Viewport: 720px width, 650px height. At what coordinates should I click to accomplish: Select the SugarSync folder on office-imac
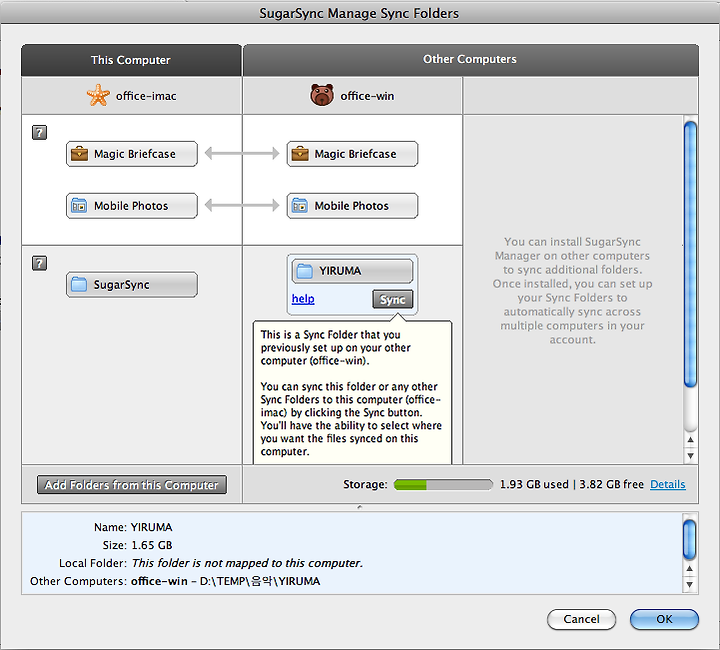pyautogui.click(x=132, y=285)
